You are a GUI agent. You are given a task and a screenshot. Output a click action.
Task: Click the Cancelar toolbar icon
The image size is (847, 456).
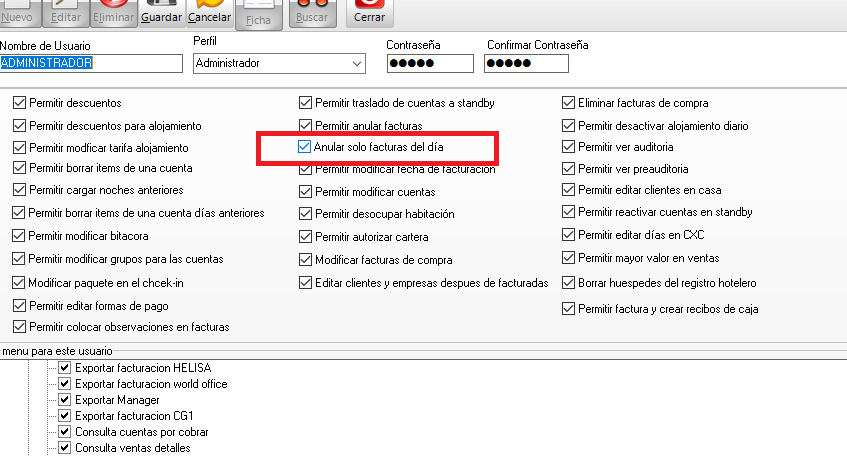(209, 12)
